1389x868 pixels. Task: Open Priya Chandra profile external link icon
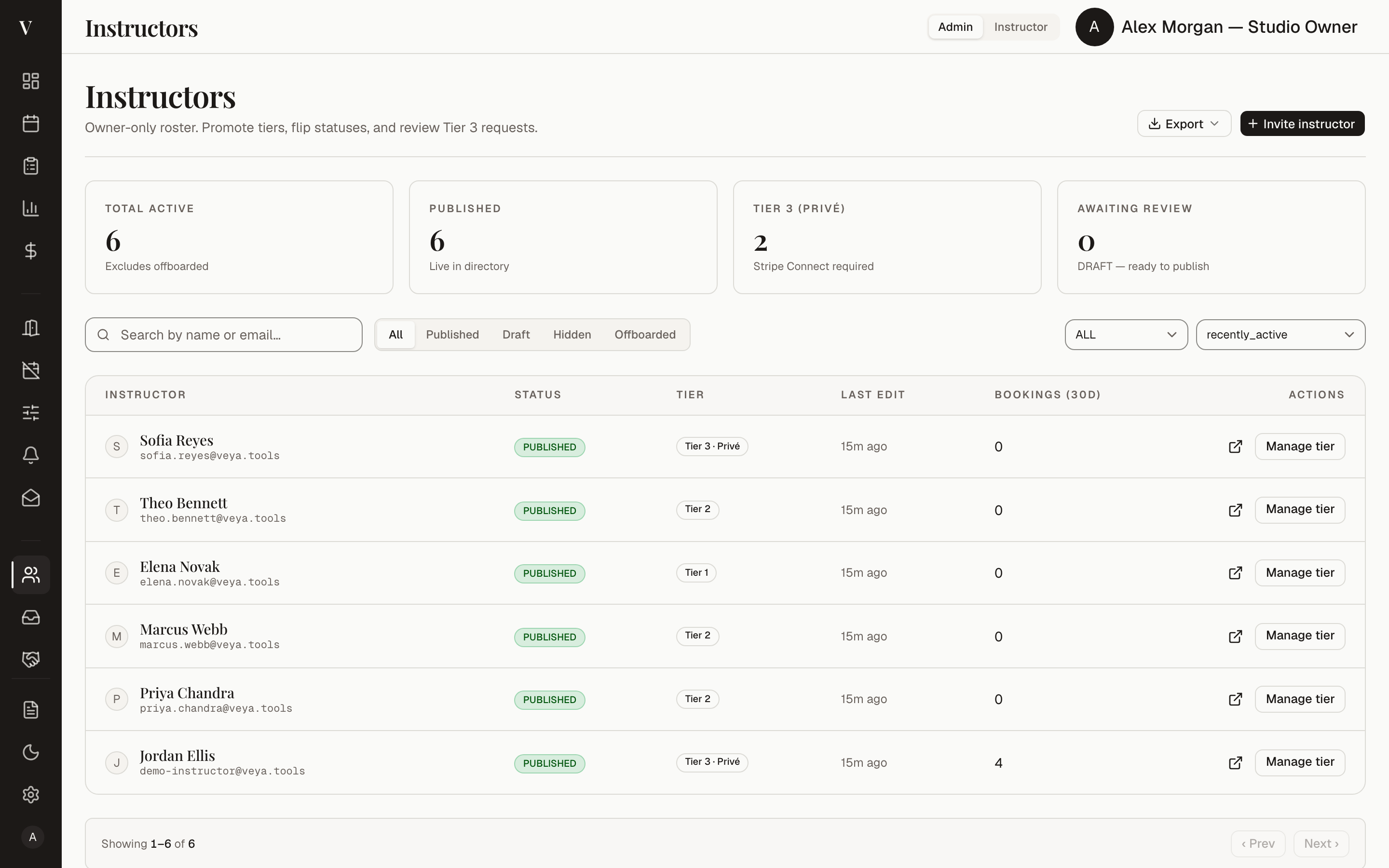(x=1235, y=699)
